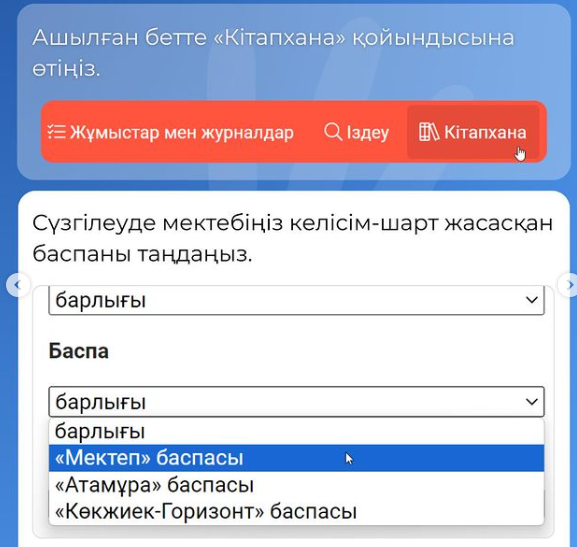The width and height of the screenshot is (577, 547).
Task: Open the upper барлығы combo box
Action: pyautogui.click(x=296, y=300)
